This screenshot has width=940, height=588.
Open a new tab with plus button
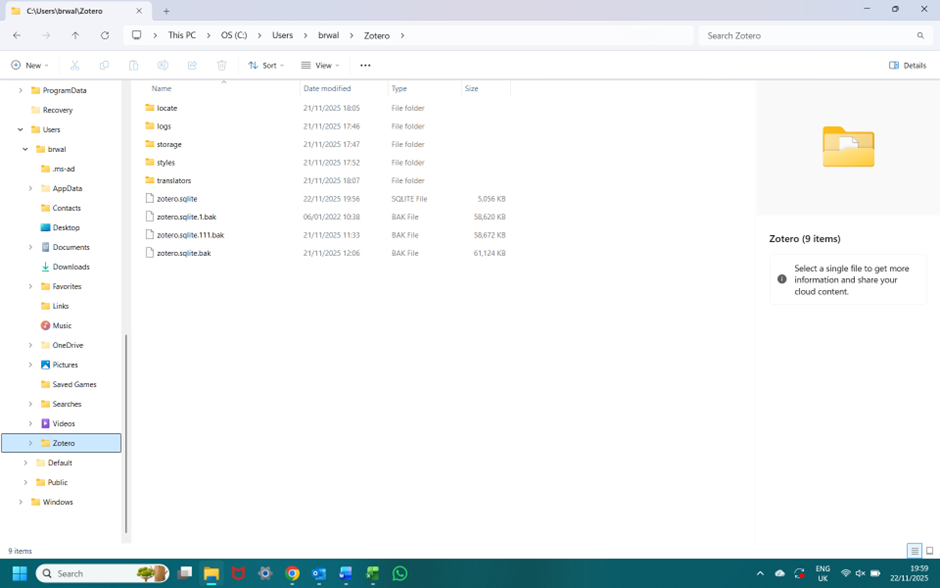(x=167, y=11)
